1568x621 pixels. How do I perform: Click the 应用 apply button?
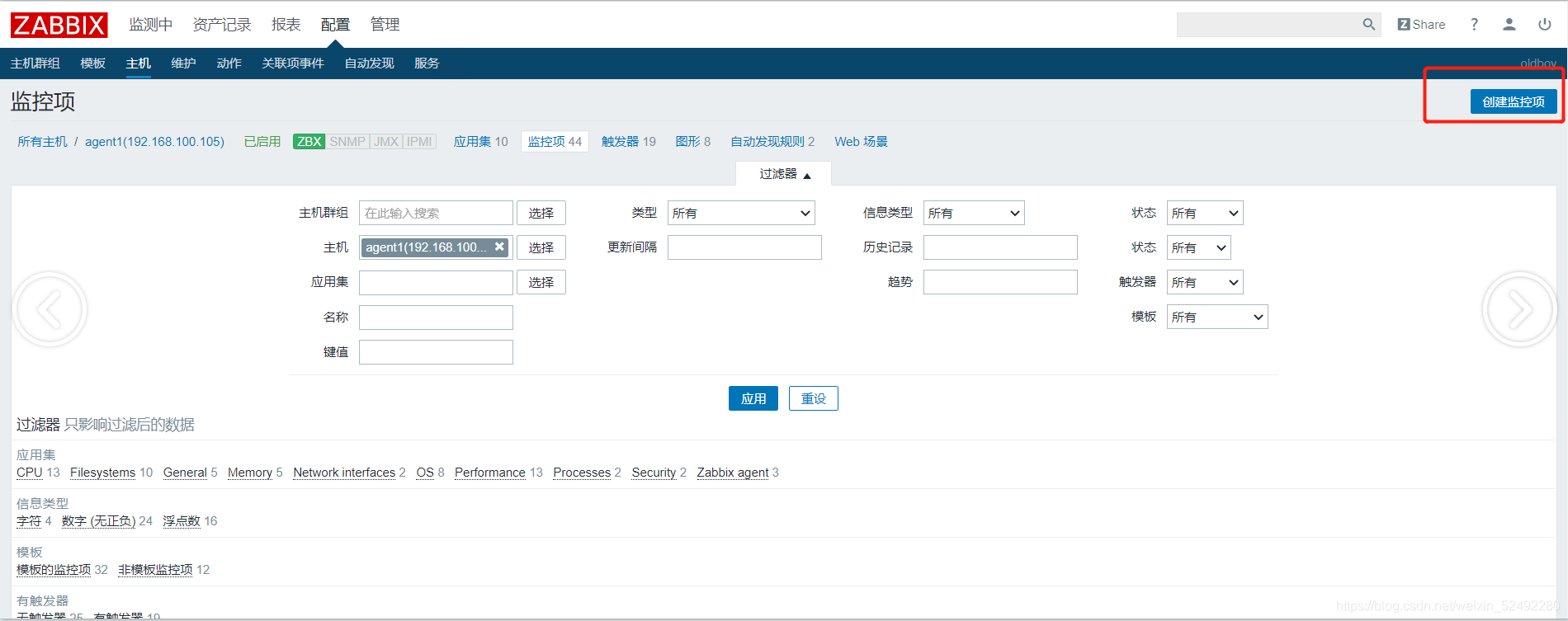753,398
